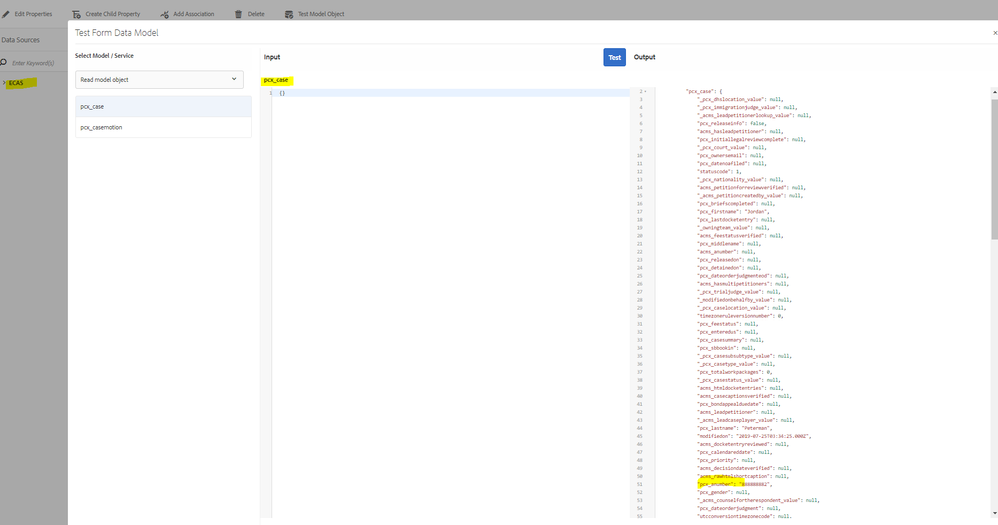Click the Test Model Object icon
The image size is (998, 525).
(x=289, y=14)
